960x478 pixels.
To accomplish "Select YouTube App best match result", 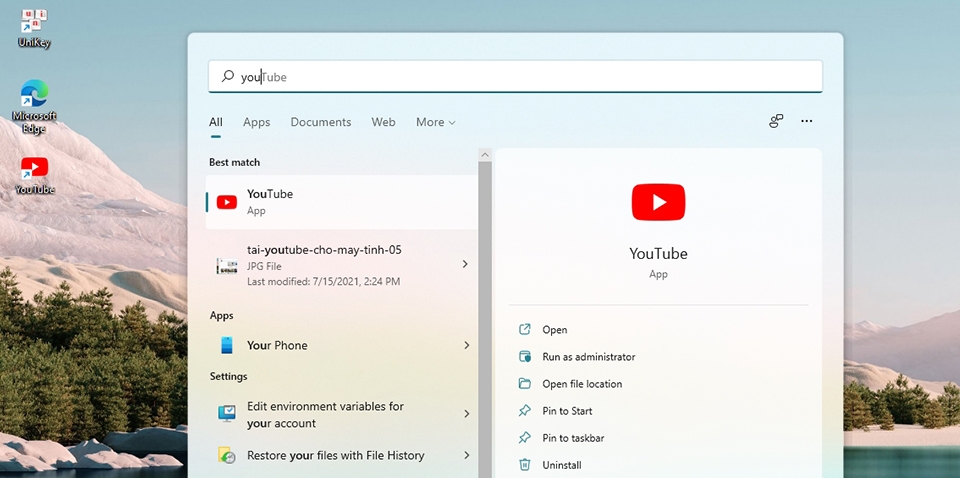I will 342,202.
